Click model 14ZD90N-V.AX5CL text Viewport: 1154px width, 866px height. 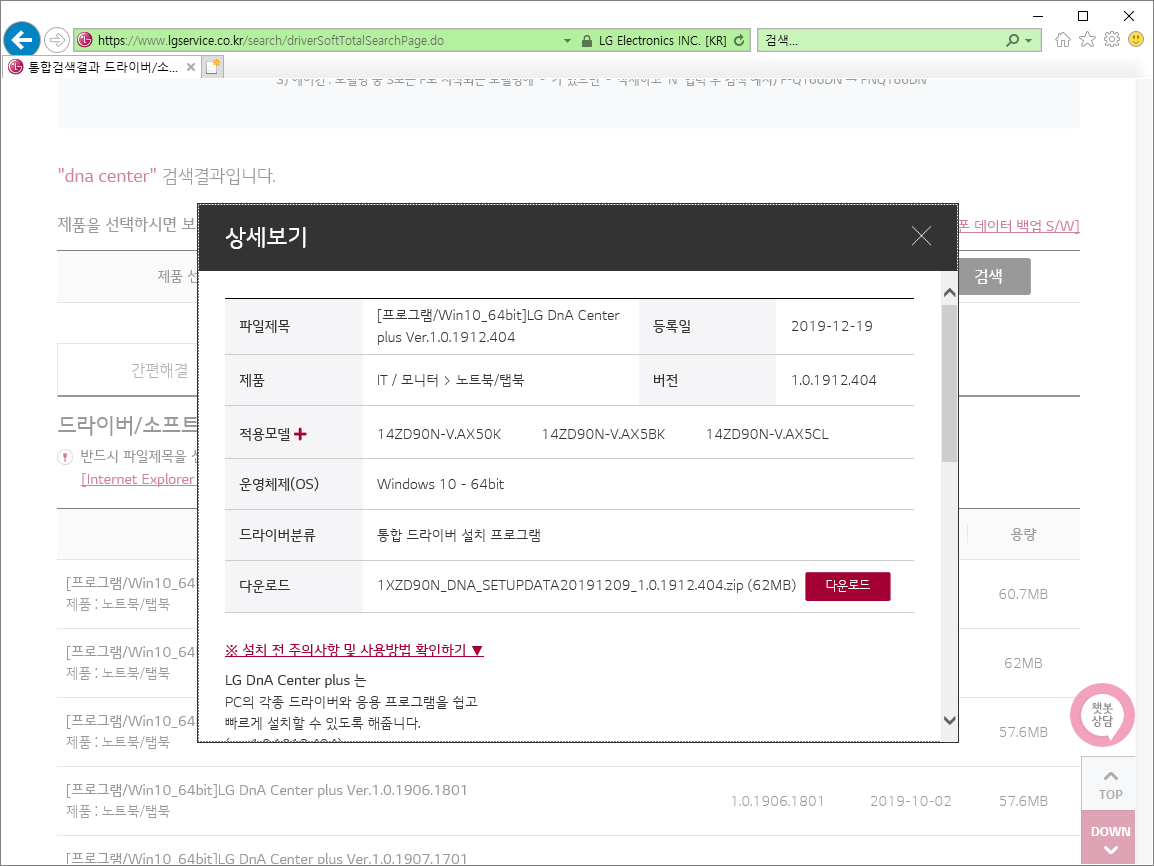coord(767,434)
